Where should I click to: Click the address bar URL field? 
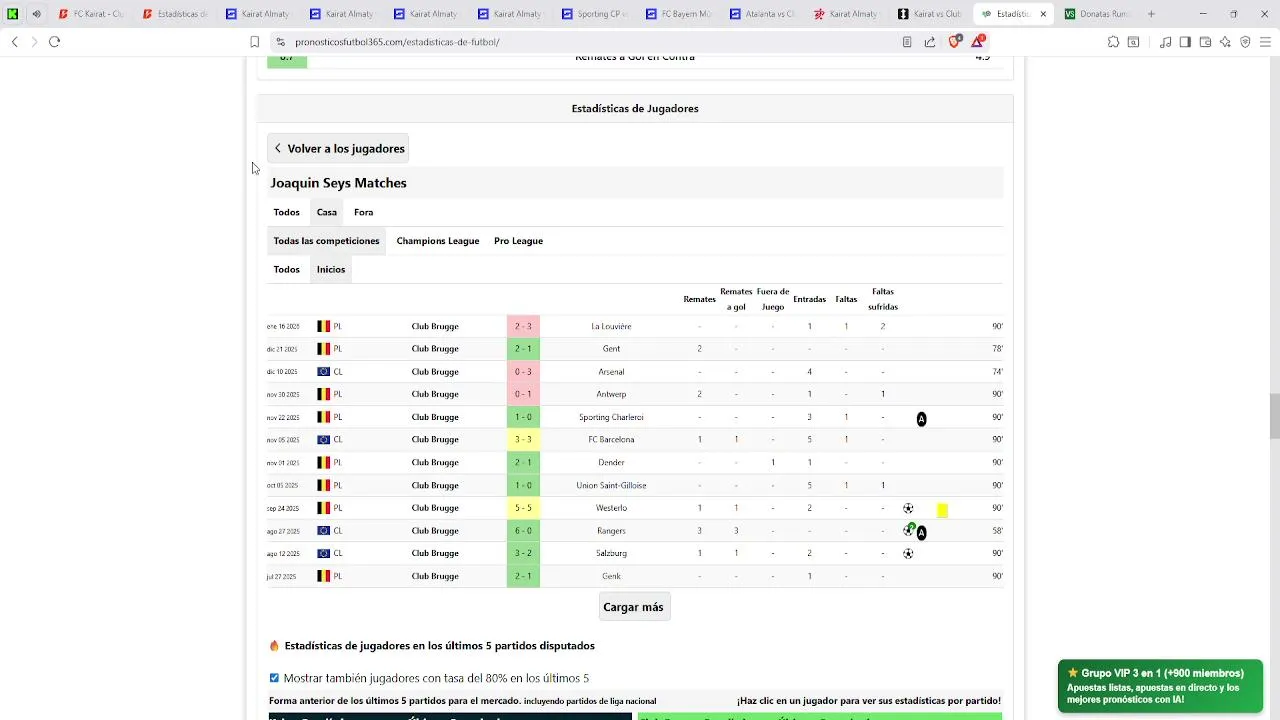(x=590, y=42)
